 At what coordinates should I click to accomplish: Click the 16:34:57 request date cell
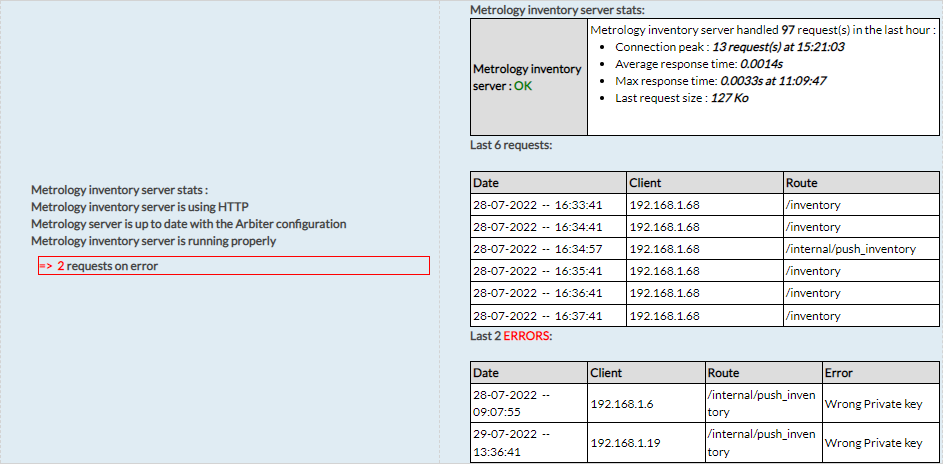coord(538,249)
